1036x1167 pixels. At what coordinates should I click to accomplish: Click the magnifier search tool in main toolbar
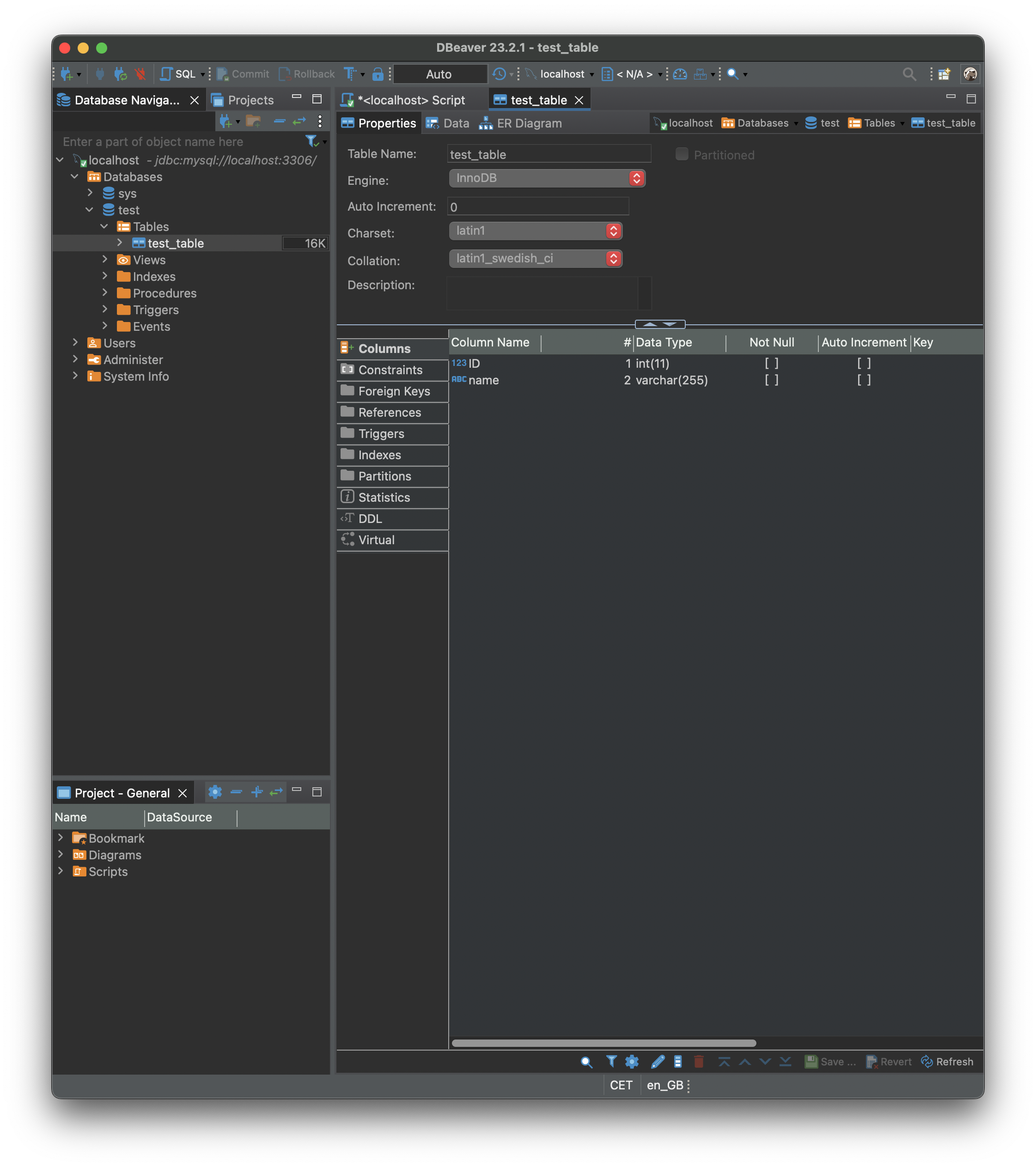tap(733, 74)
